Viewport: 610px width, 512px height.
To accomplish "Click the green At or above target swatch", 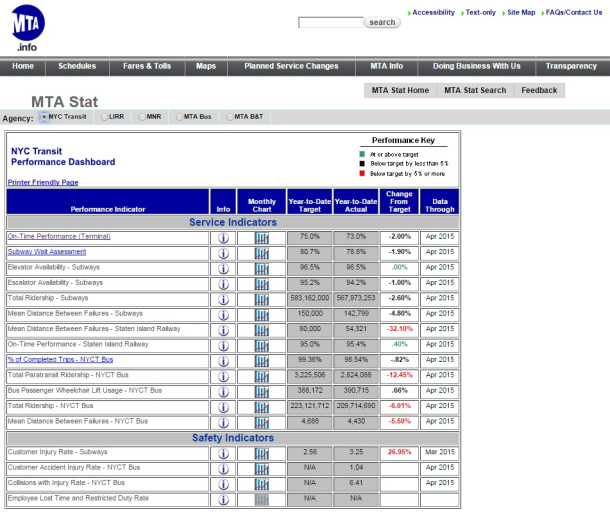I will pos(362,154).
